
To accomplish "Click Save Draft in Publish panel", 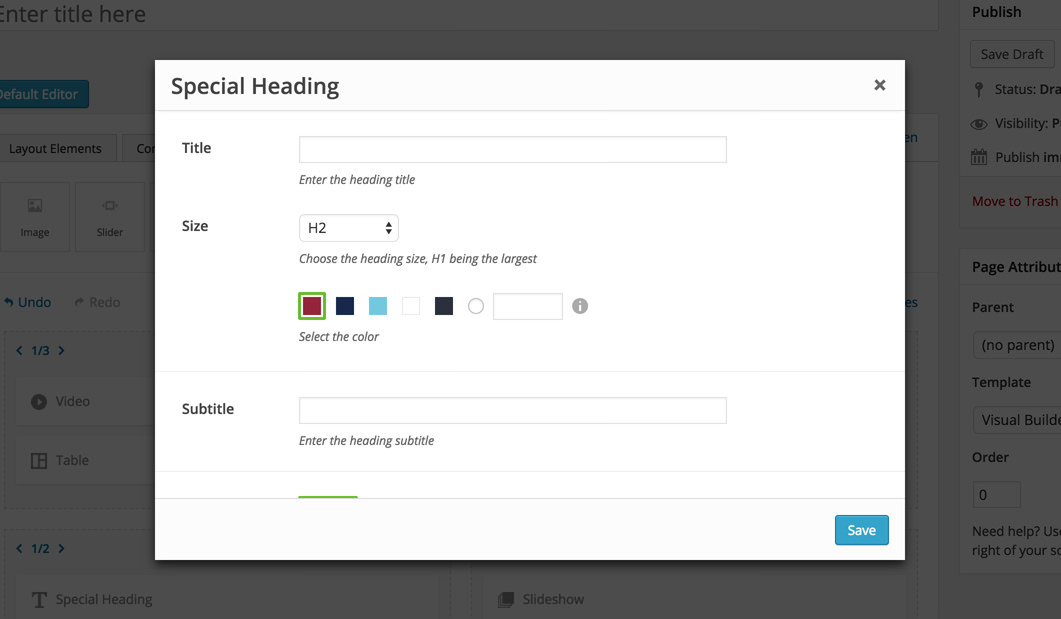I will tap(1012, 54).
